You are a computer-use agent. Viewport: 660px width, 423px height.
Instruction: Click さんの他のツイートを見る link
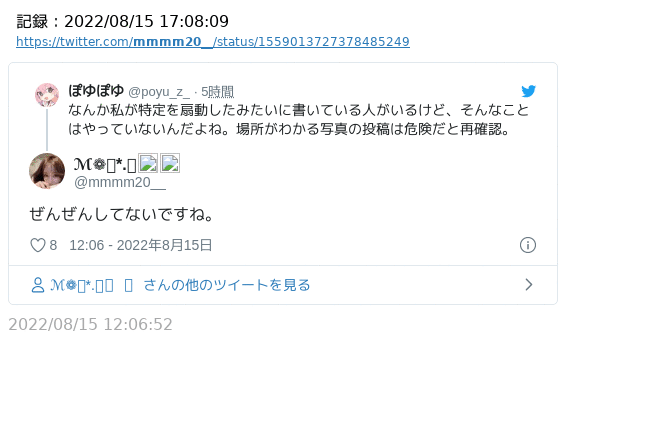[227, 285]
